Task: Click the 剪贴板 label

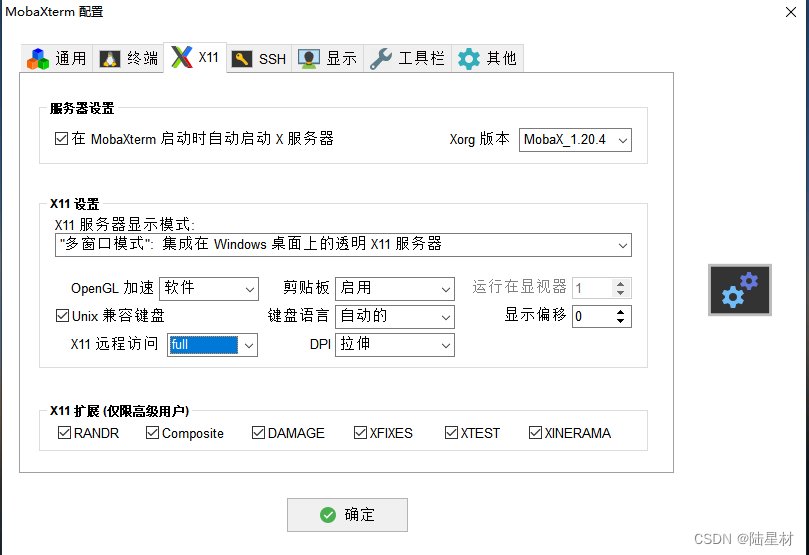Action: tap(306, 288)
